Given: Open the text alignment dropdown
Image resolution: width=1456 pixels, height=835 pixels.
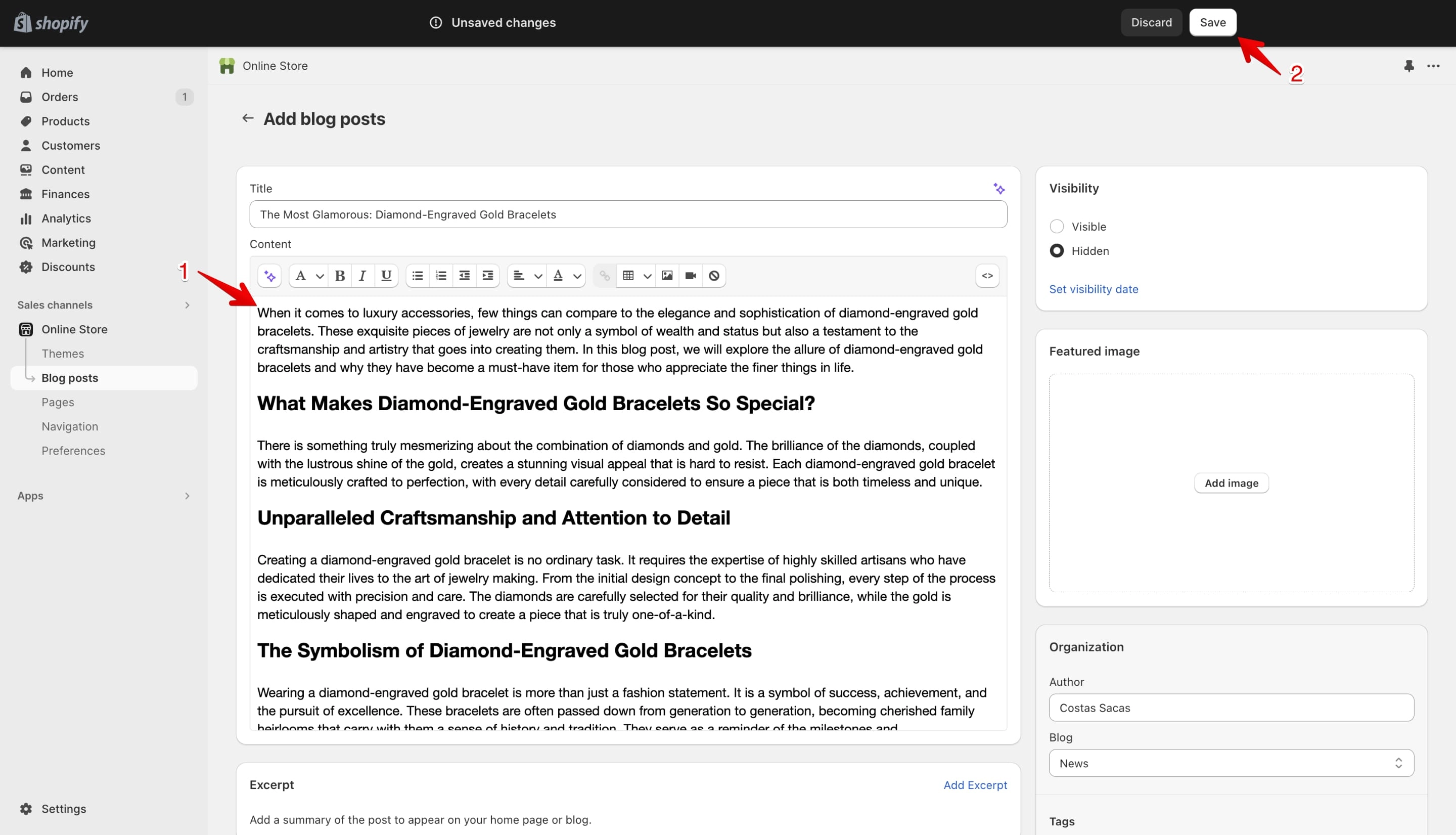Looking at the screenshot, I should 527,276.
